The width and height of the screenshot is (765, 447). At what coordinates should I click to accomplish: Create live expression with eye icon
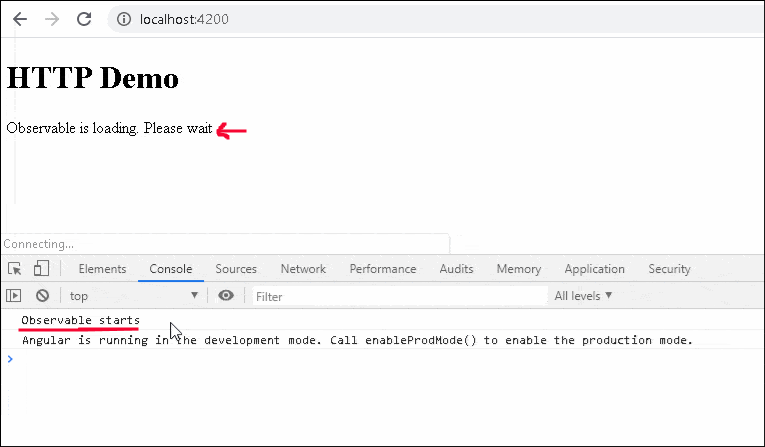[226, 296]
